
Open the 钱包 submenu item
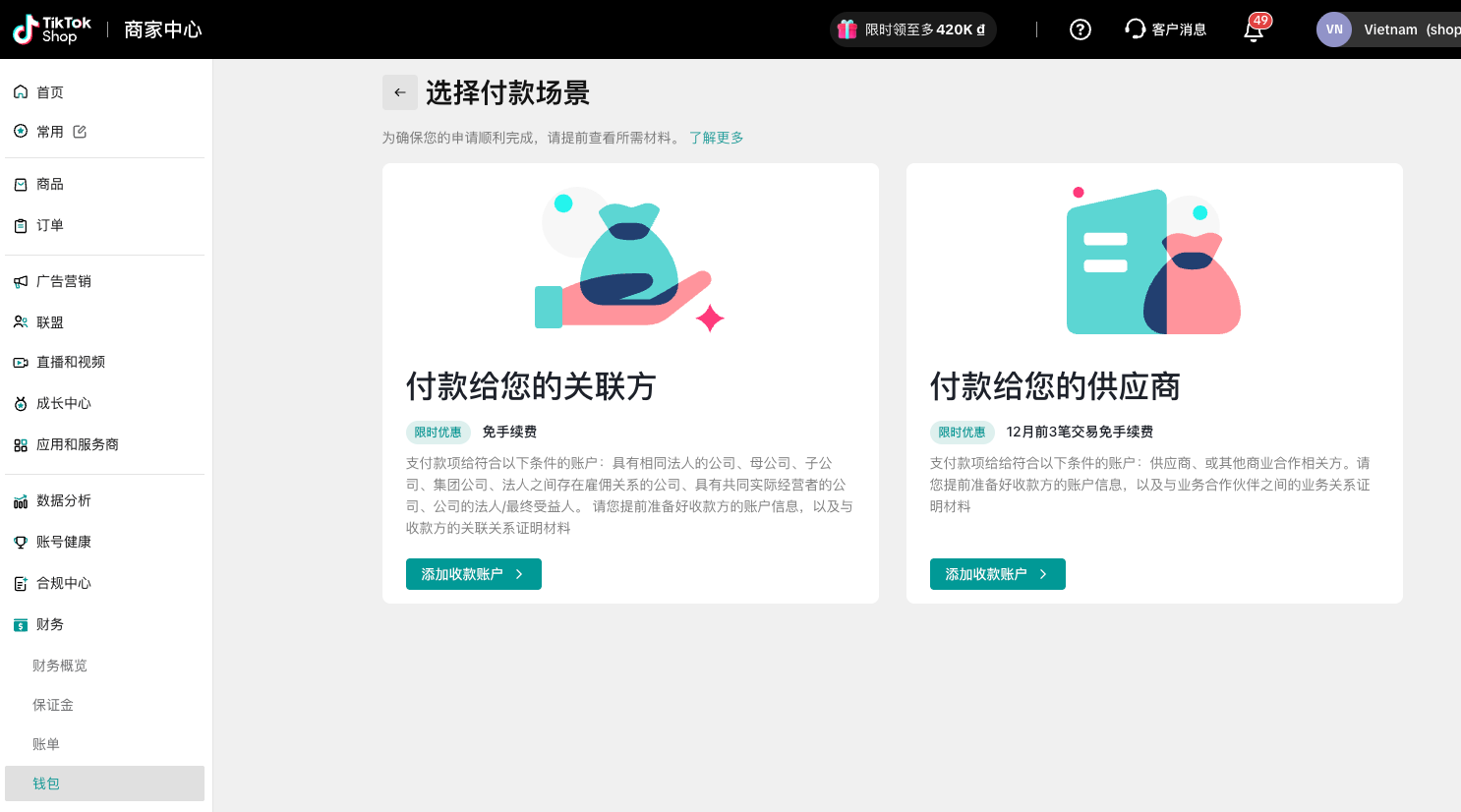[46, 783]
